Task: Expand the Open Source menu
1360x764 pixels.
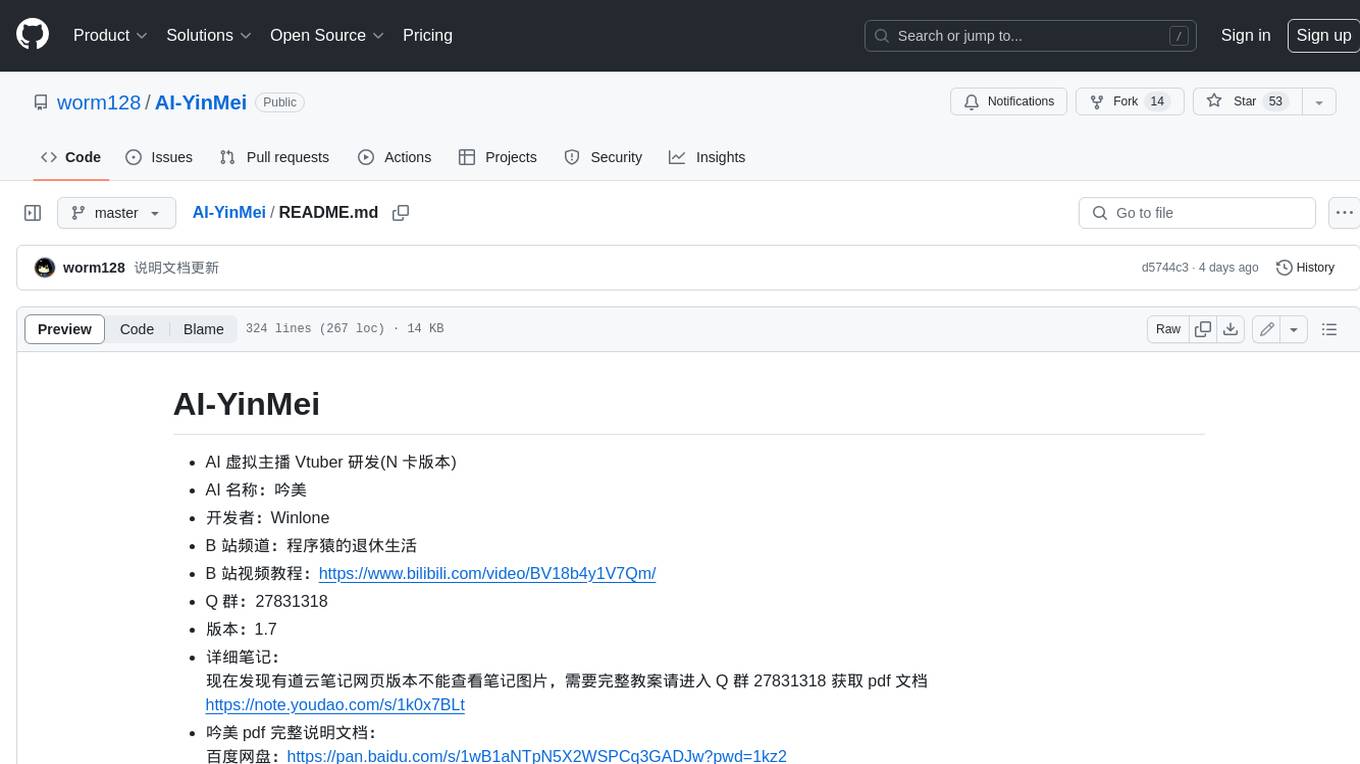Action: (x=327, y=35)
